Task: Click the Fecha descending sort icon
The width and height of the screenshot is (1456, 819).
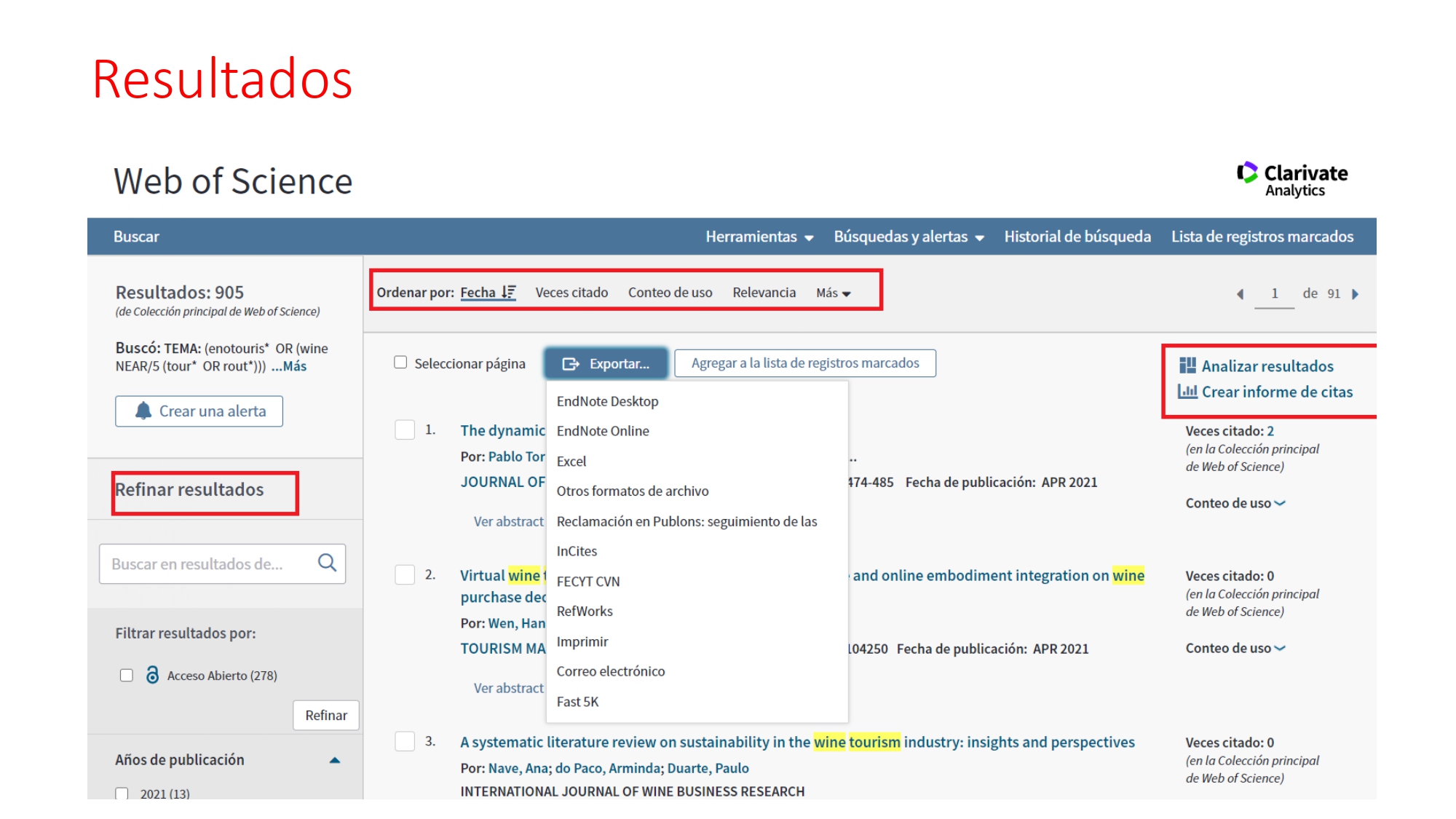Action: coord(508,292)
